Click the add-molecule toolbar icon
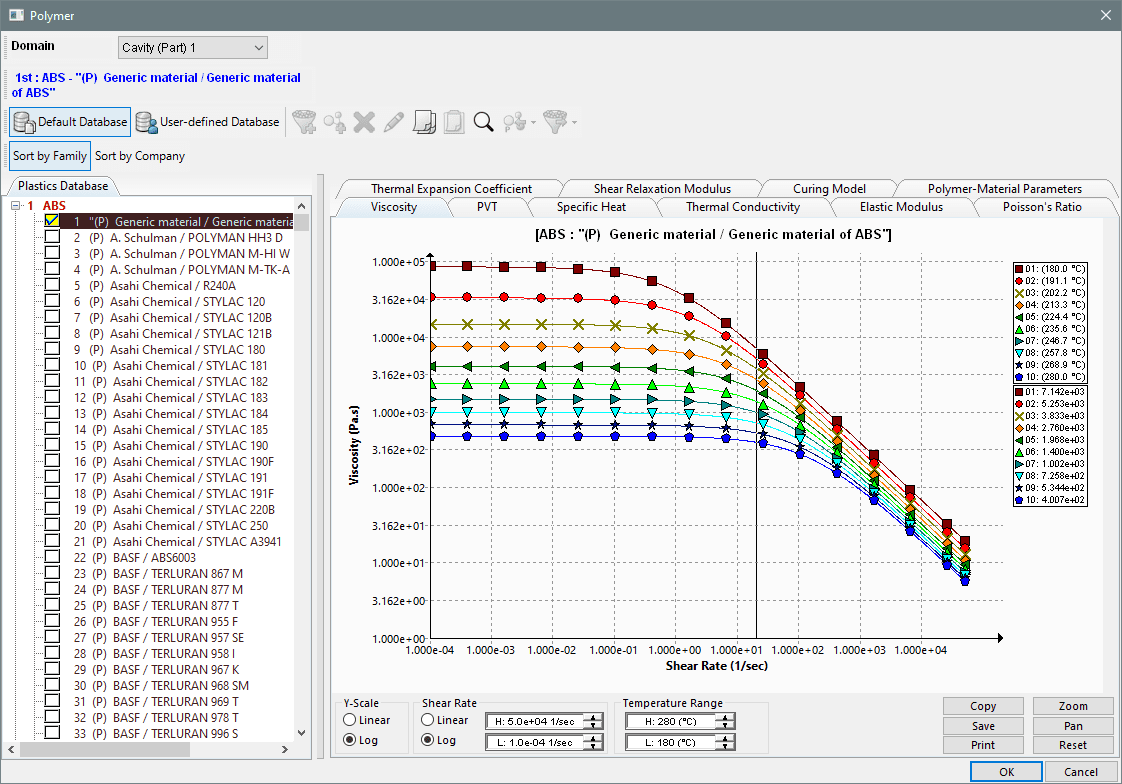 click(334, 122)
